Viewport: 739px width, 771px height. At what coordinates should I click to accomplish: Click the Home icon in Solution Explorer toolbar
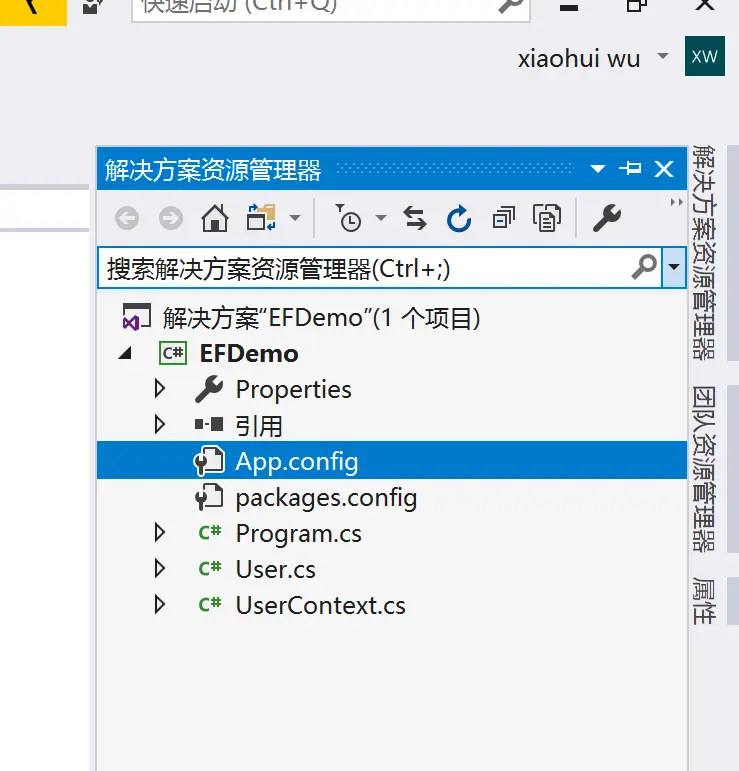[215, 218]
